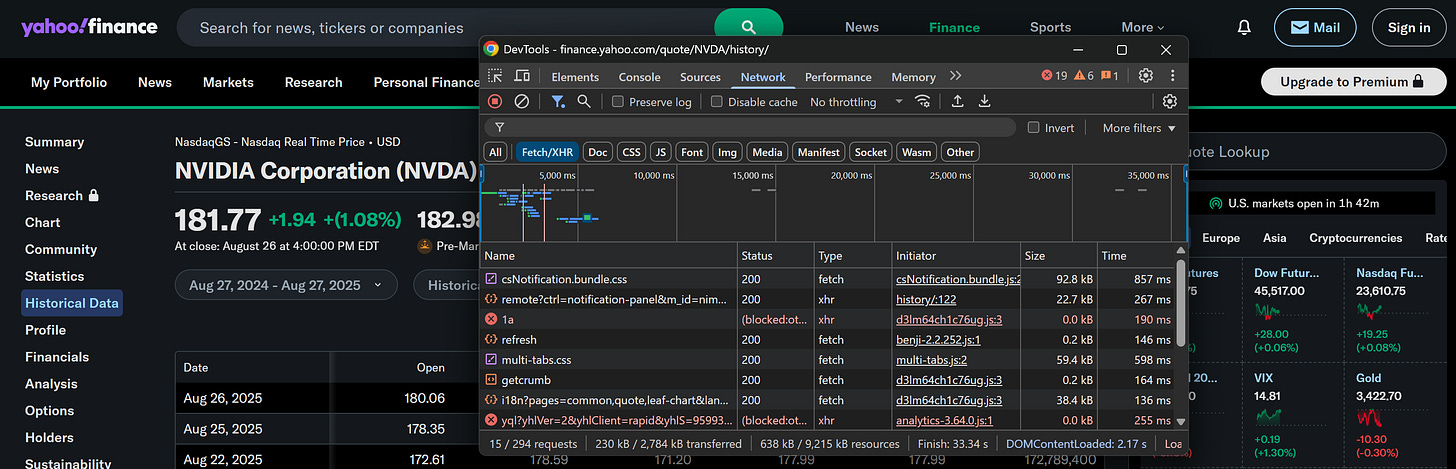Open the Performance tab in DevTools

click(x=837, y=77)
